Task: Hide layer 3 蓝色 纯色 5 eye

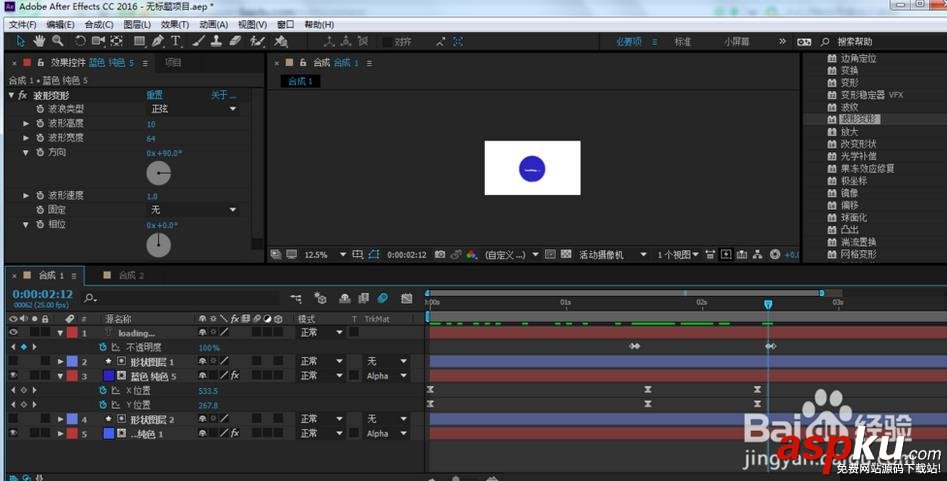Action: 13,376
